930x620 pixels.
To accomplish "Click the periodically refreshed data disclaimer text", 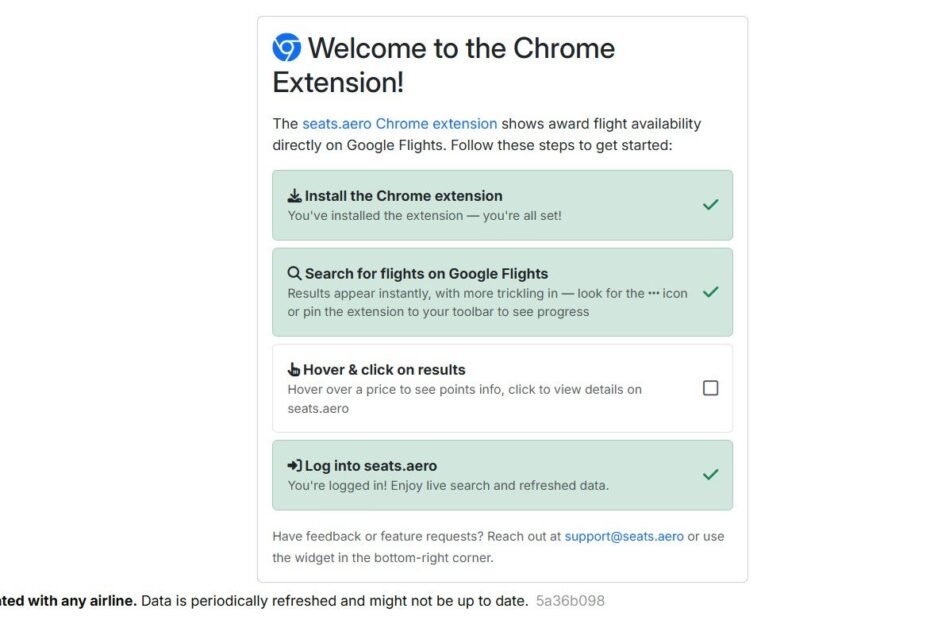I will (335, 601).
